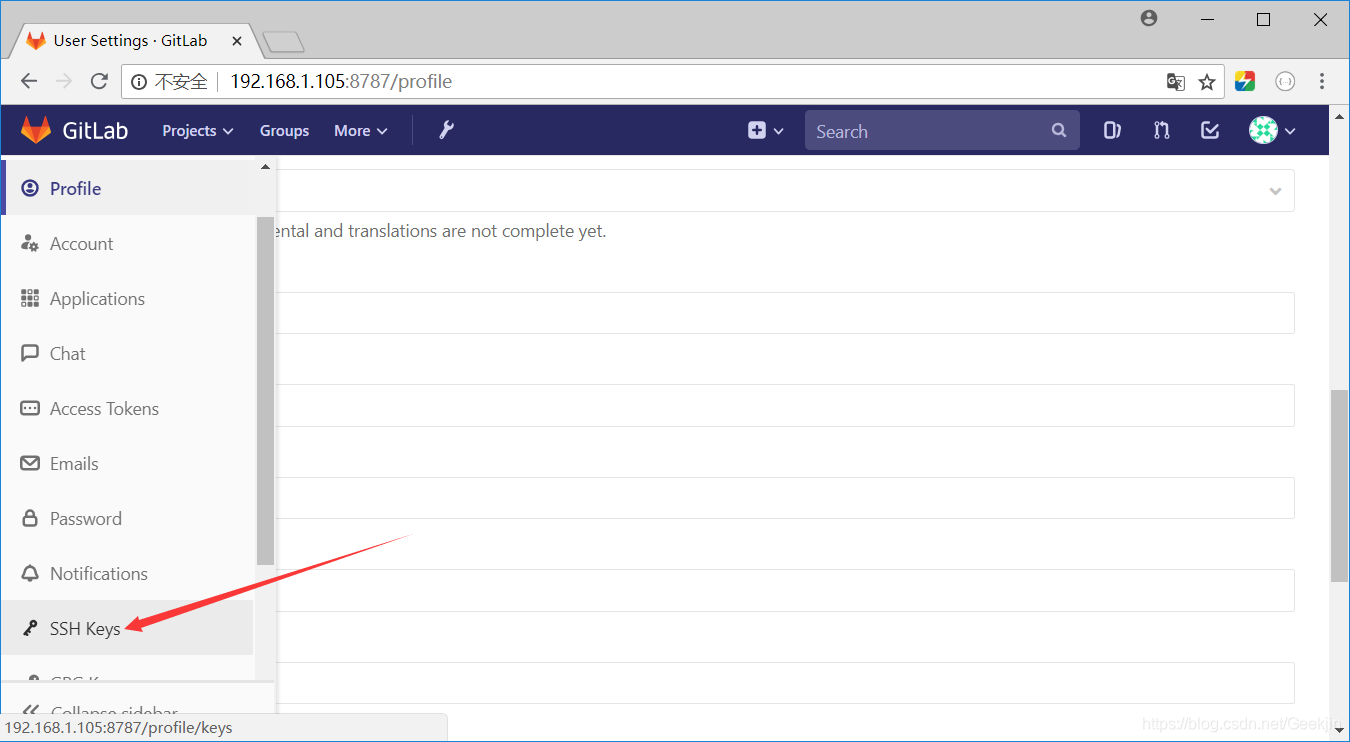1350x742 pixels.
Task: Click the Chat bubble icon
Action: click(x=30, y=353)
